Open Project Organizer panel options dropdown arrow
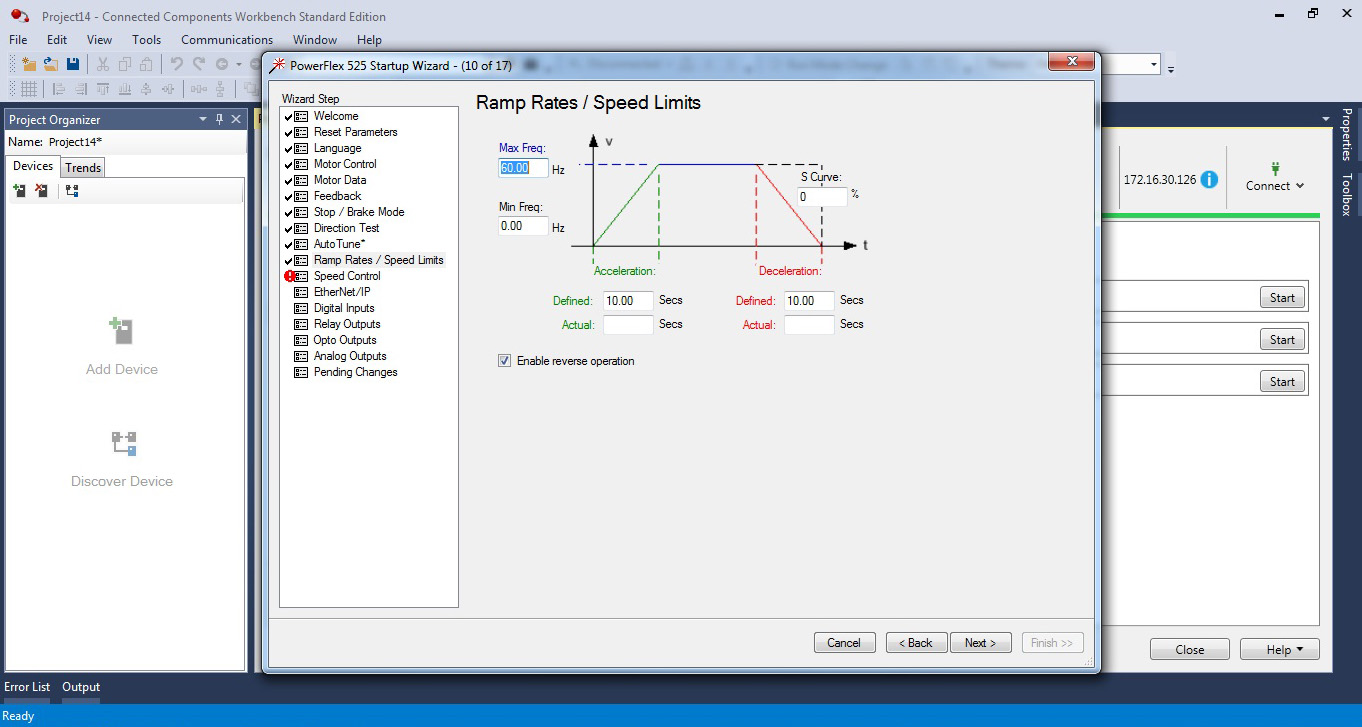 (x=203, y=119)
